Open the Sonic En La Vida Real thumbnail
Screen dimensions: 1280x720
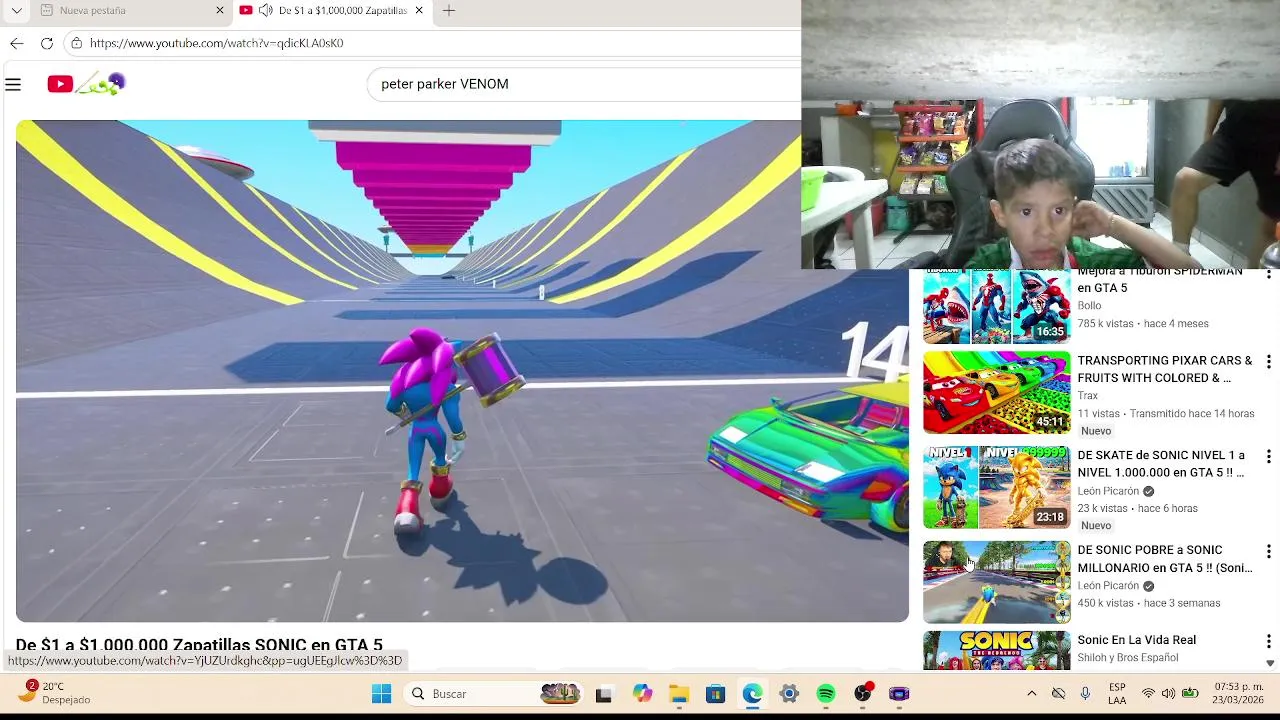click(996, 650)
